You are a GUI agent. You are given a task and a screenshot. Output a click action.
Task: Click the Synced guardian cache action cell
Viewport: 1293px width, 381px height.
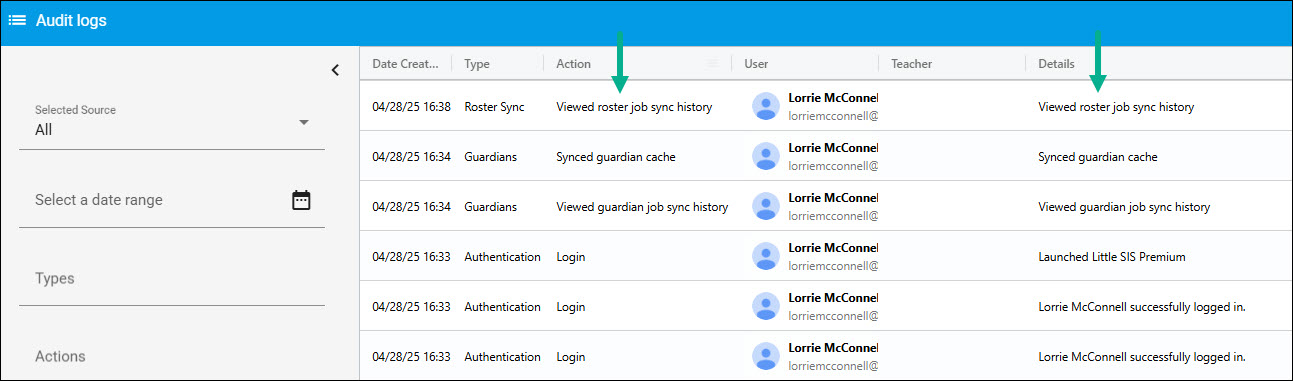click(x=615, y=157)
